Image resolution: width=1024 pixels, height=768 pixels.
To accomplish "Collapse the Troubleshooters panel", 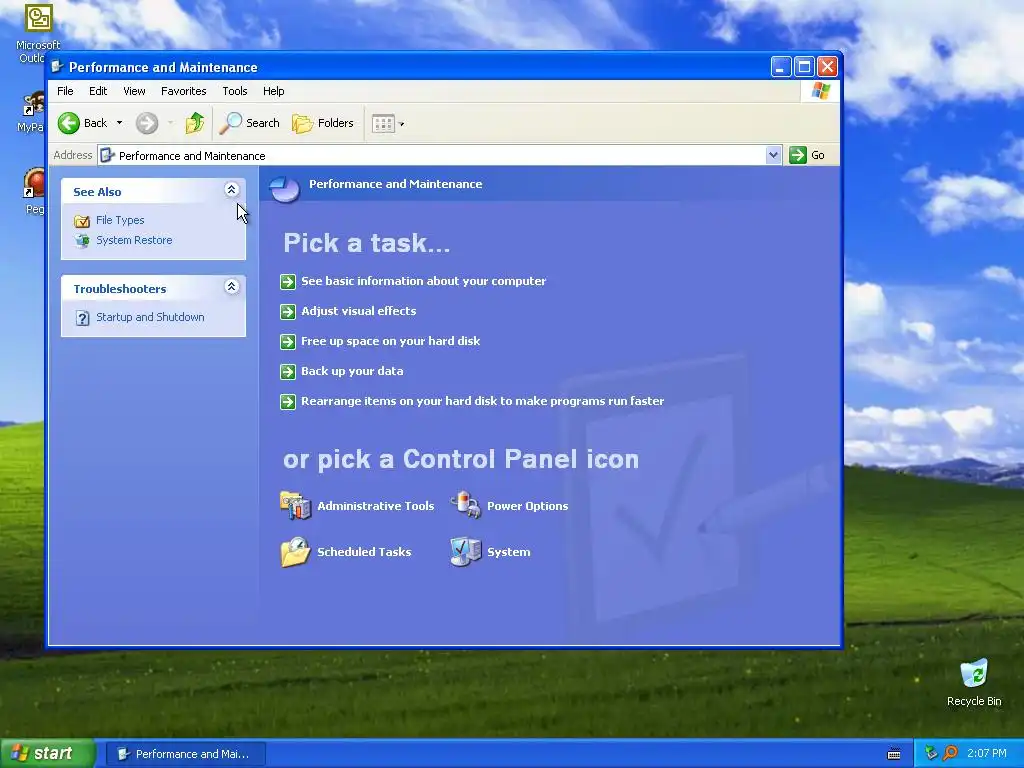I will (231, 286).
